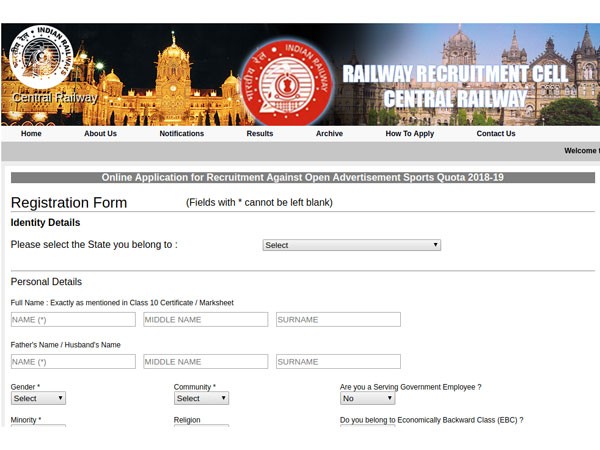Image resolution: width=600 pixels, height=450 pixels.
Task: Click the Full Name SURNAME field
Action: tap(338, 320)
